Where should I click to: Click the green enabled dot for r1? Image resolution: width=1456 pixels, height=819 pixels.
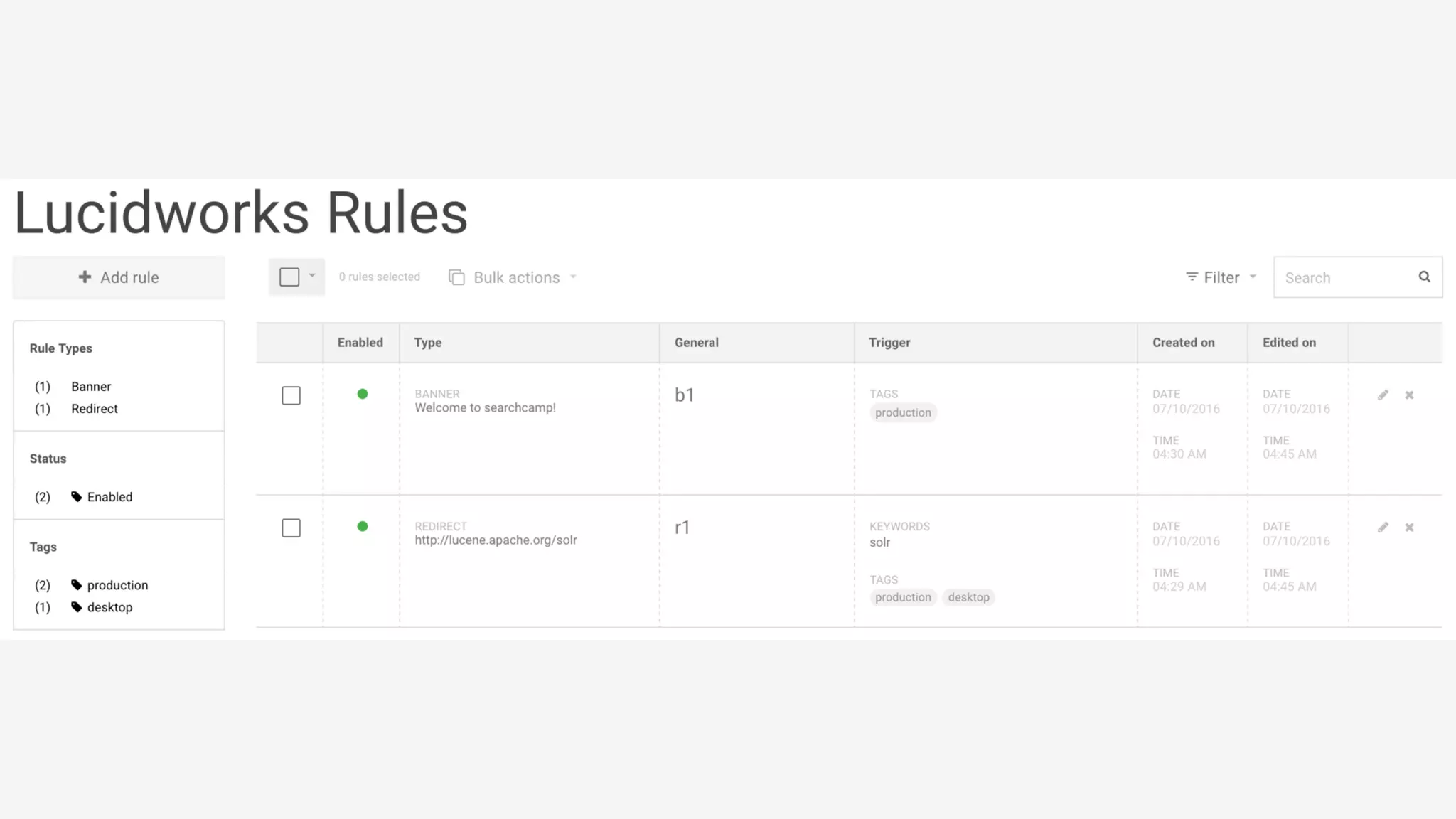click(363, 526)
